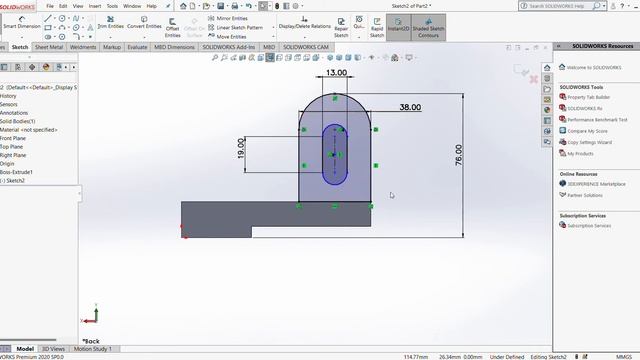Click the Print icon

click(x=235, y=6)
